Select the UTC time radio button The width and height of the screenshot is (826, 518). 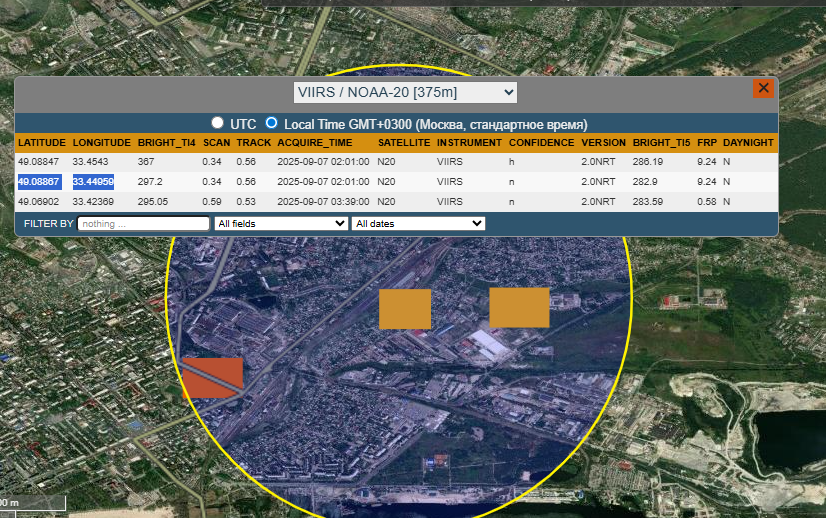(x=217, y=123)
